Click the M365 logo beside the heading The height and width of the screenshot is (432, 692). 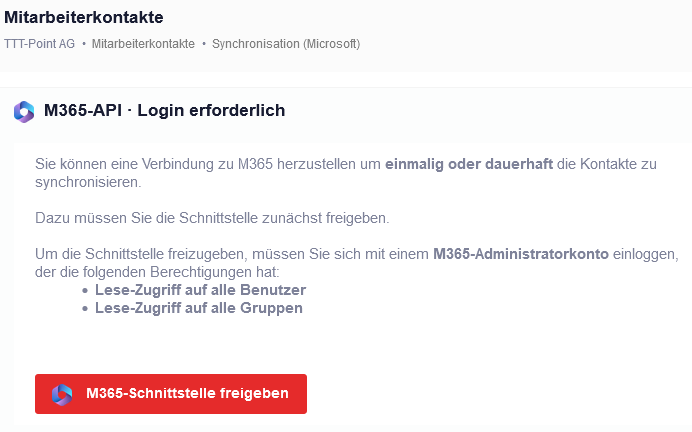(x=24, y=111)
